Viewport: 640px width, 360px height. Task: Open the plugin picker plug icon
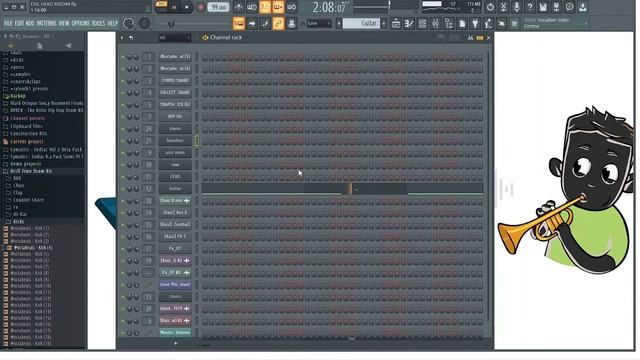(x=475, y=24)
